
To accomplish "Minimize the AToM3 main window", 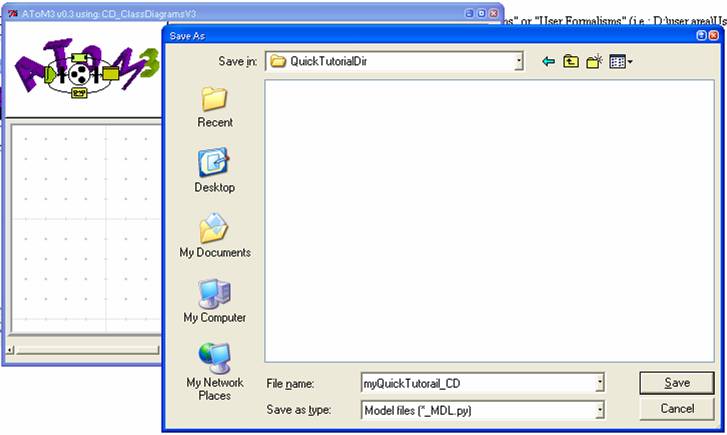I will (x=469, y=13).
